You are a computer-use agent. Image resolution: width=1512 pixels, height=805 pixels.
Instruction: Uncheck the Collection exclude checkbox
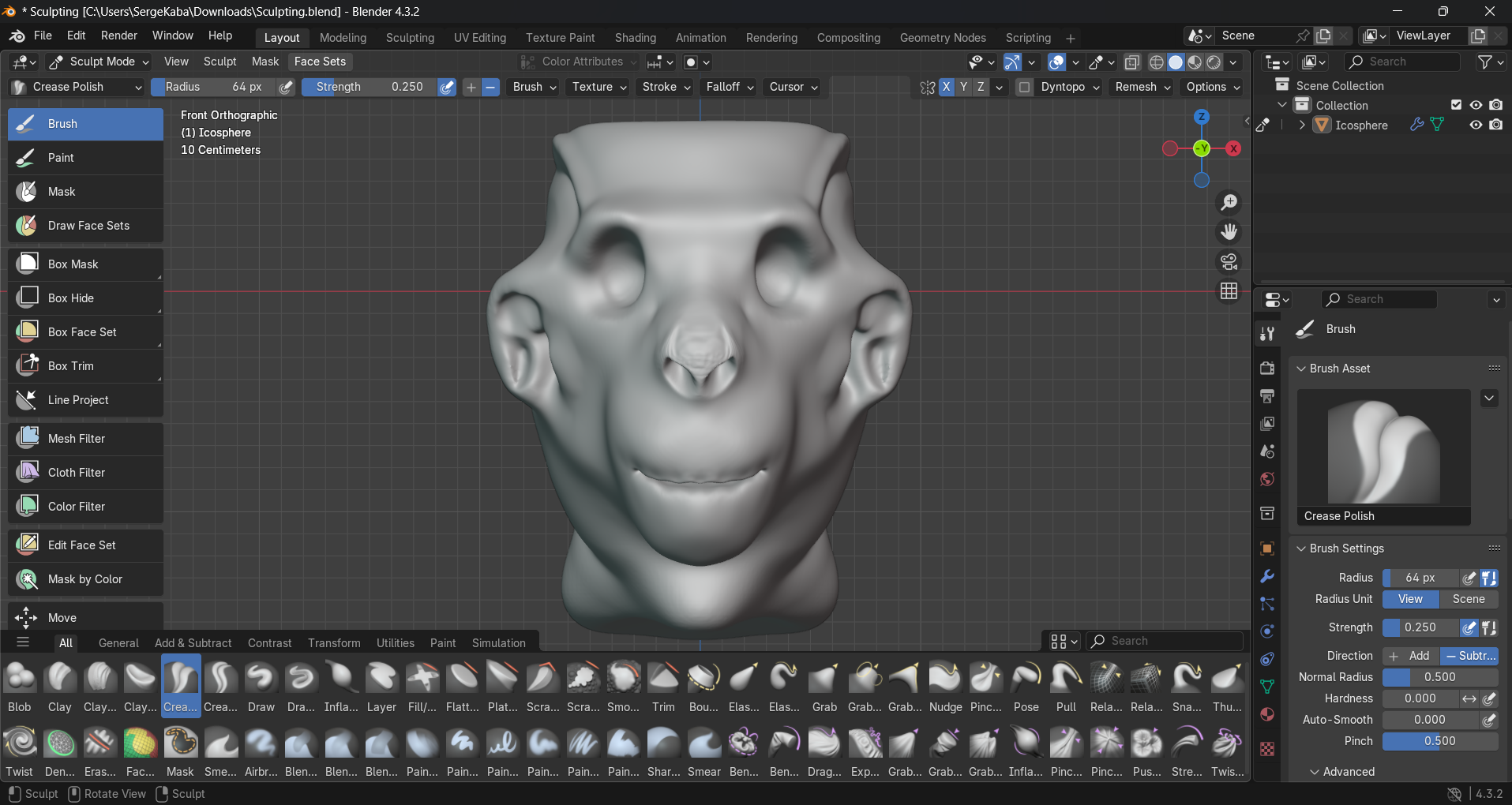pos(1456,105)
